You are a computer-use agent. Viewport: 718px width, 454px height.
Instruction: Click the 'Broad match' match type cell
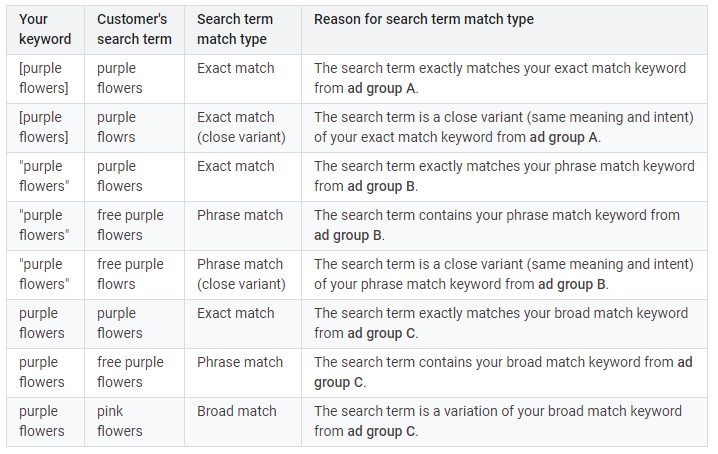point(237,411)
